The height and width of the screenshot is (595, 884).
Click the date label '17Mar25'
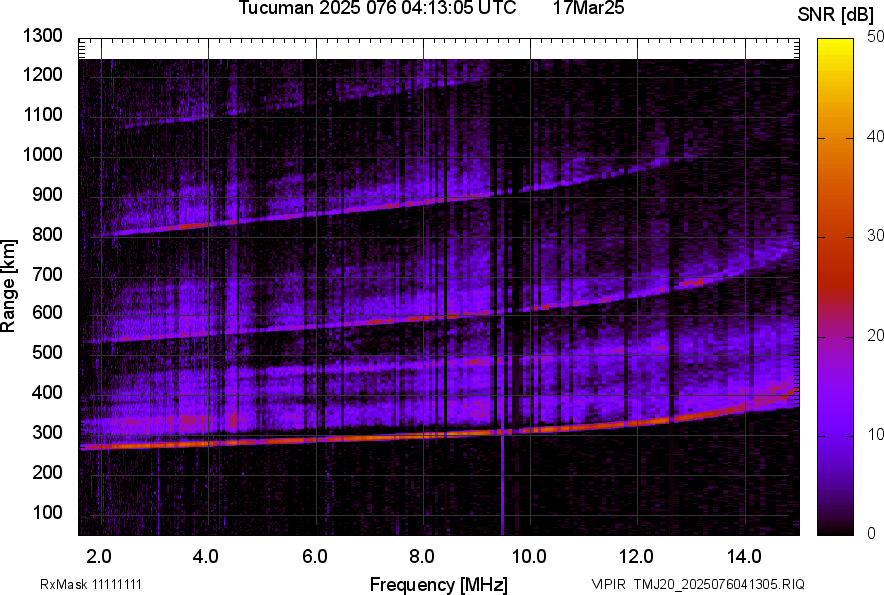tap(588, 7)
